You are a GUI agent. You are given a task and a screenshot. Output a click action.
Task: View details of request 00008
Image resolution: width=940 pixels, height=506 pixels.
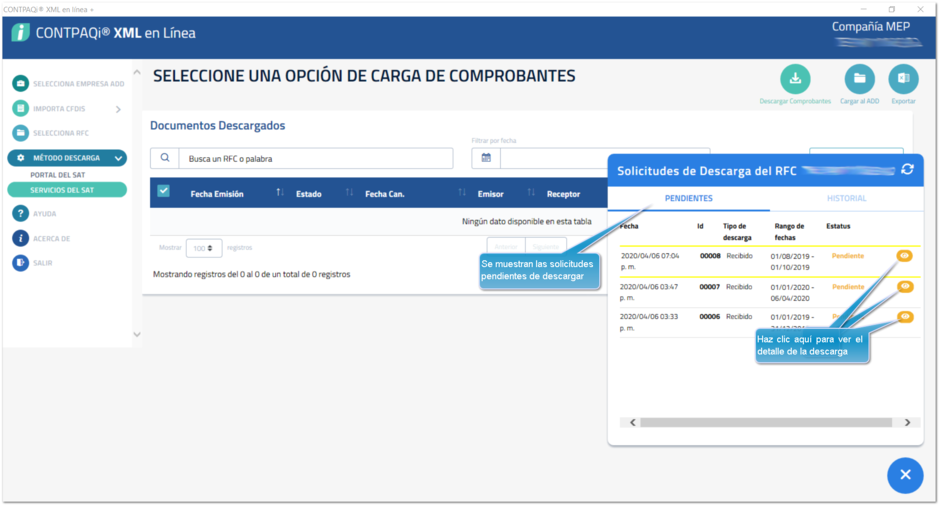point(905,256)
